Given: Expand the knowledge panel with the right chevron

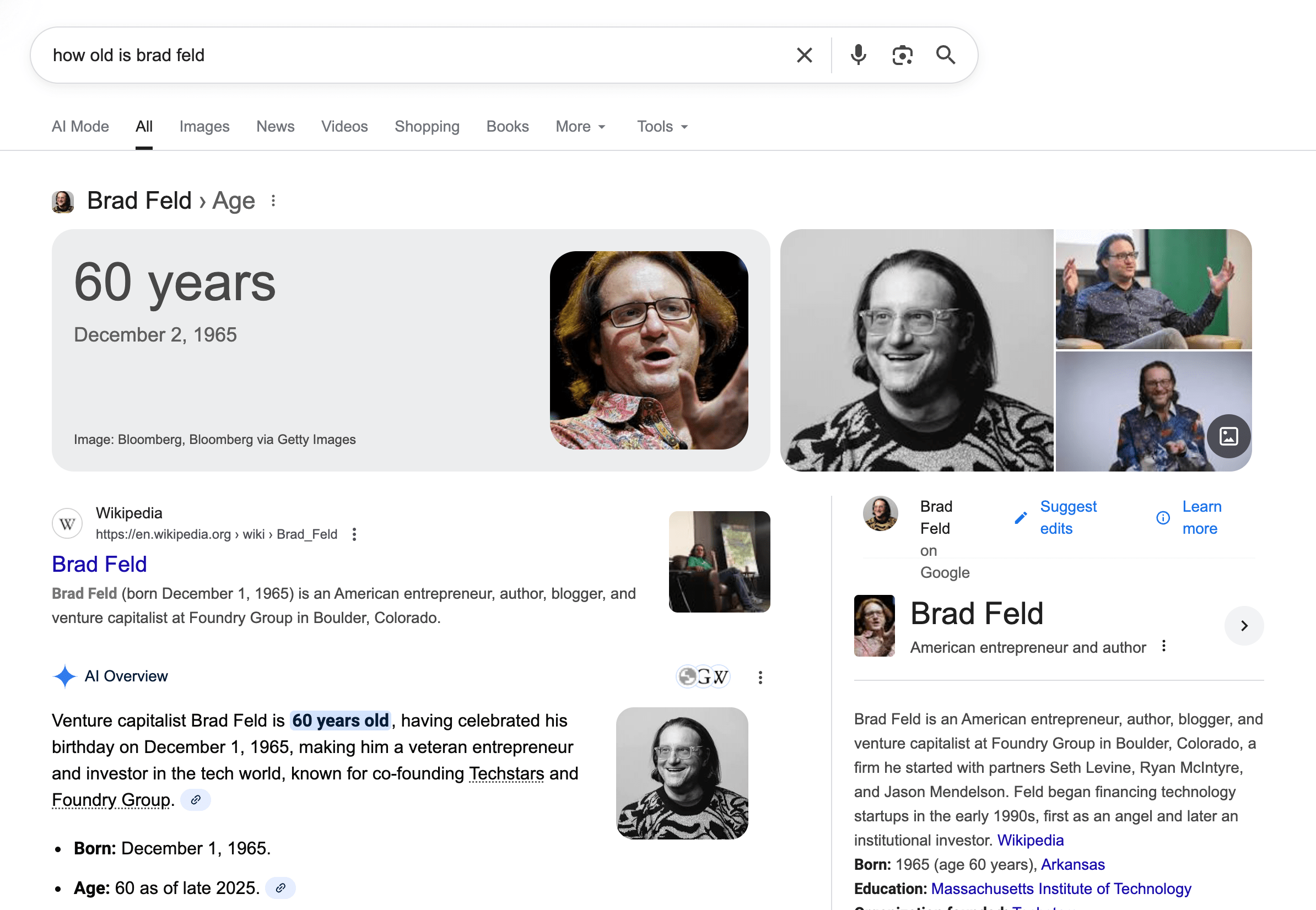Looking at the screenshot, I should [x=1244, y=625].
